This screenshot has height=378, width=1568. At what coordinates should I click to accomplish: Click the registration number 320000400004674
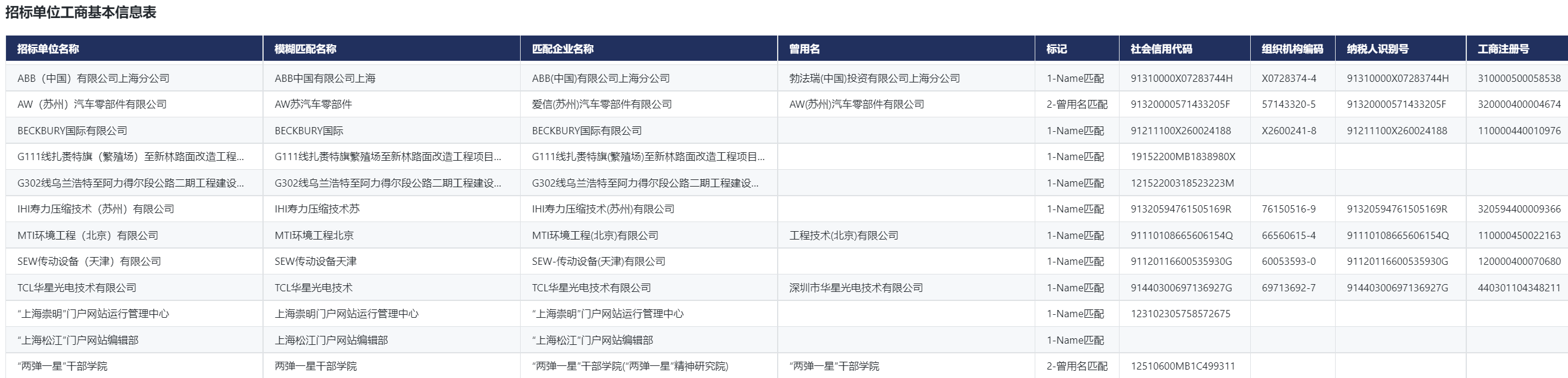pos(1519,105)
